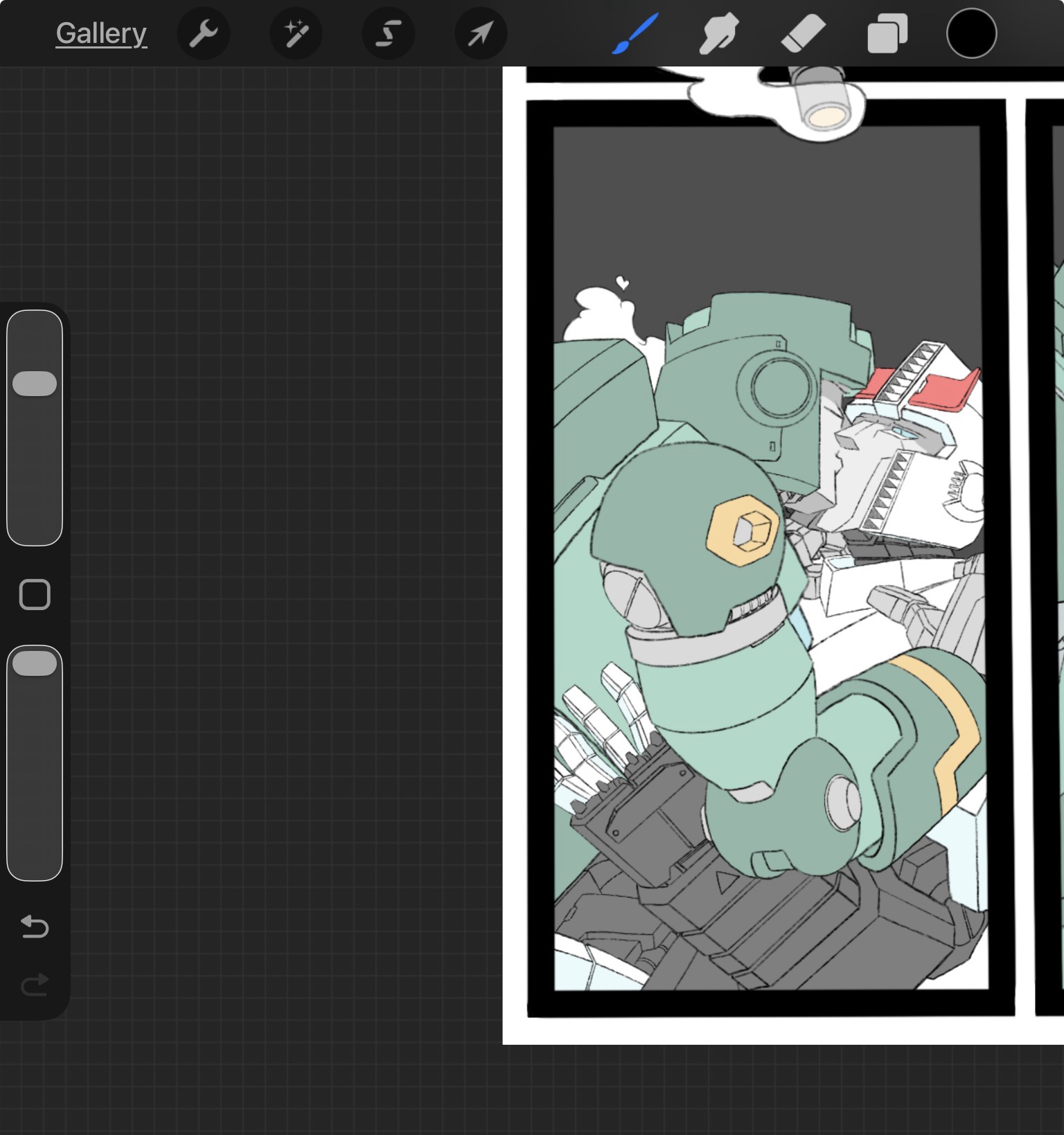The image size is (1064, 1135).
Task: Select the Smudge tool
Action: click(x=718, y=33)
